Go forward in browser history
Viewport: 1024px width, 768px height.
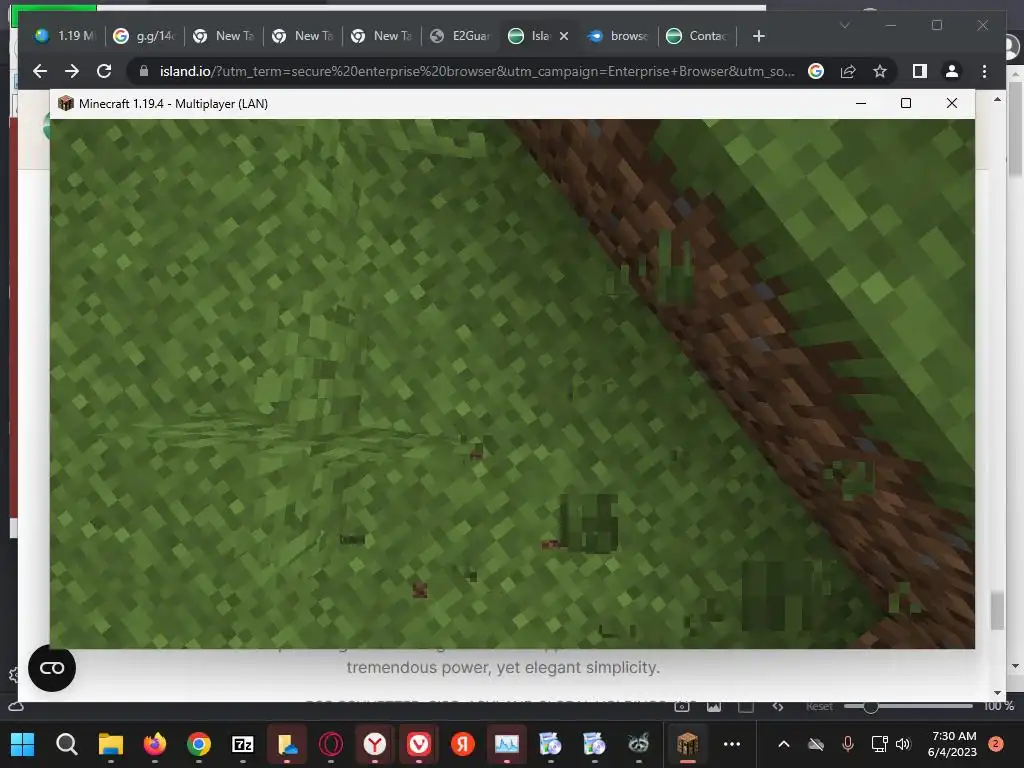pyautogui.click(x=72, y=71)
